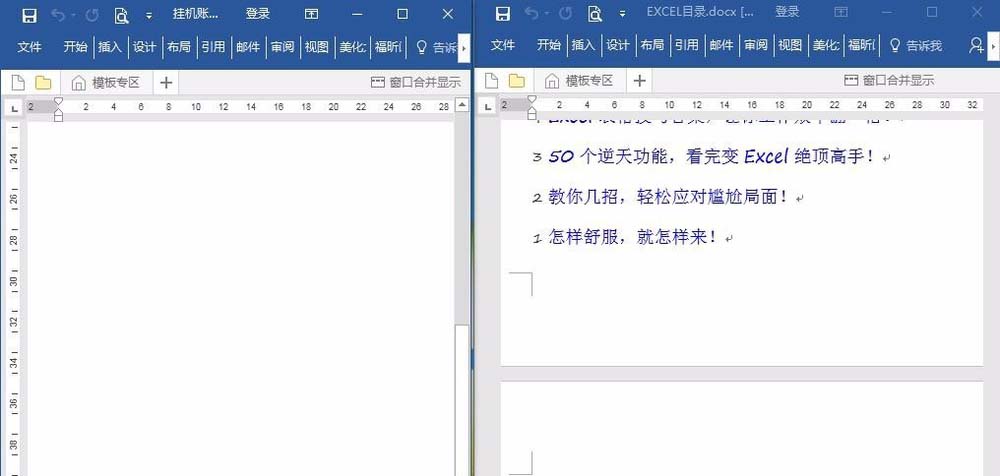Image resolution: width=1000 pixels, height=476 pixels.
Task: Open the 福昕 tab in left window
Action: (x=388, y=47)
